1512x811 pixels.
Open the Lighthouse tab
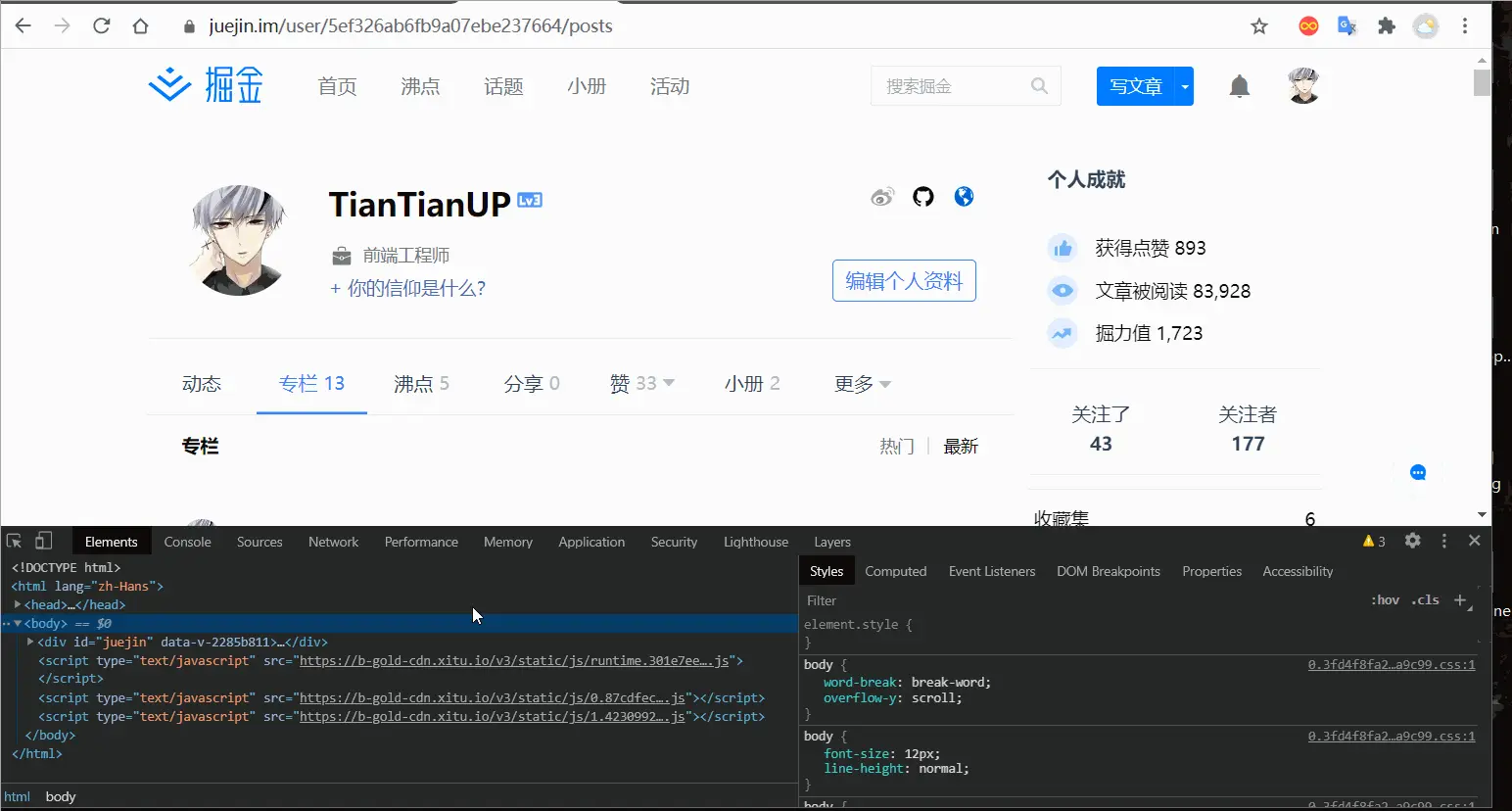756,542
